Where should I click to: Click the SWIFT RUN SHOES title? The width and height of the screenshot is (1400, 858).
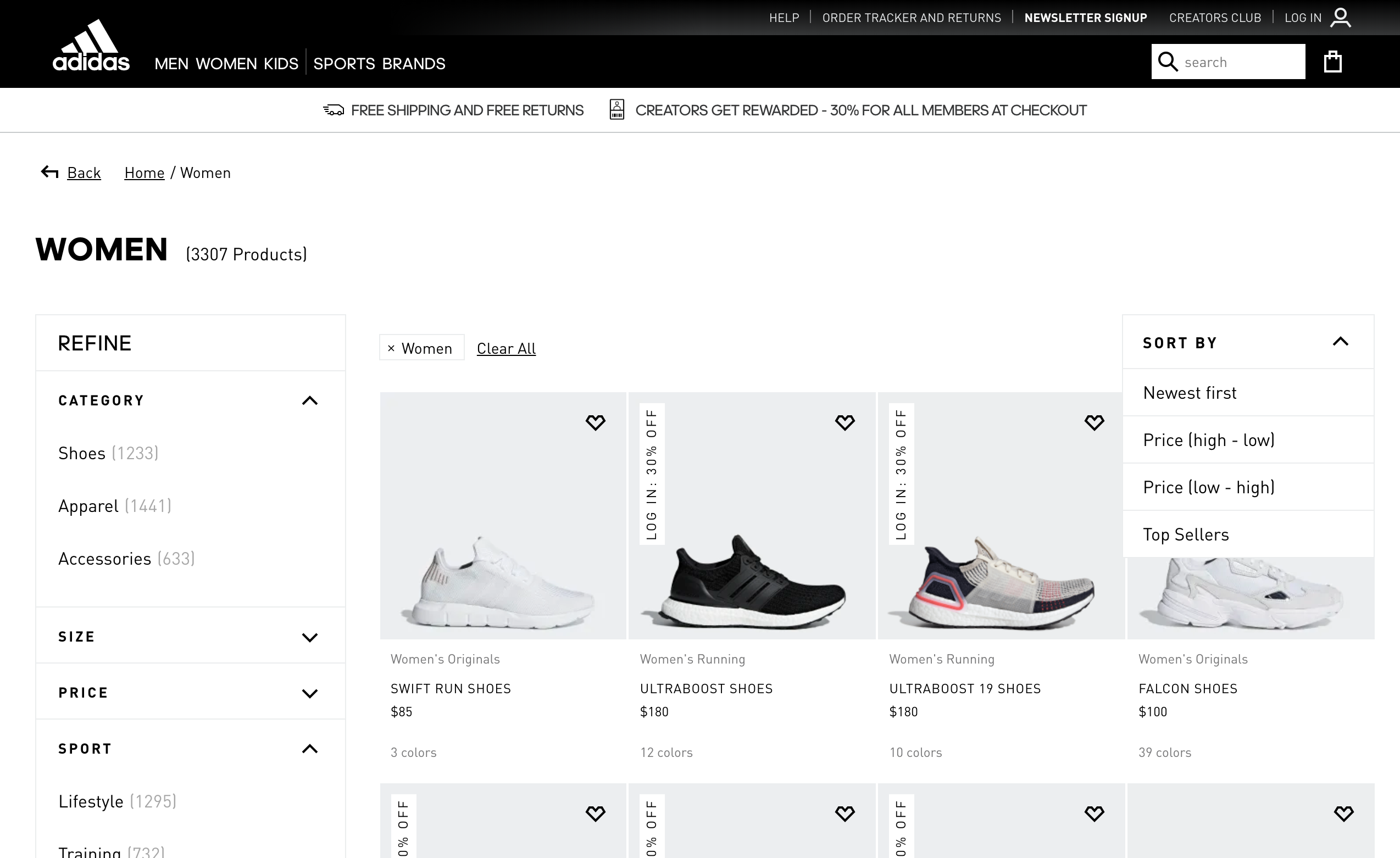pos(451,688)
